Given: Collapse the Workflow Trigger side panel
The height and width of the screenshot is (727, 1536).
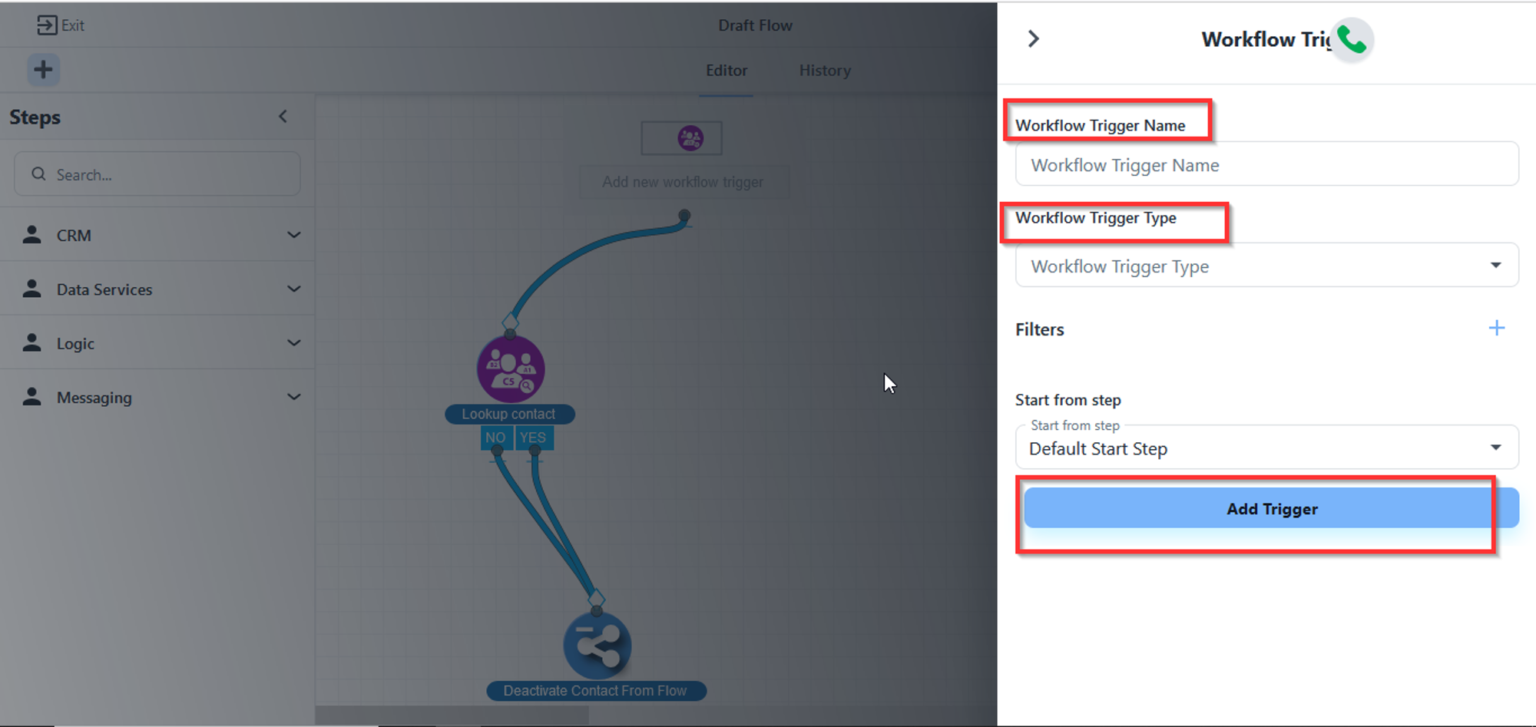Looking at the screenshot, I should click(1034, 39).
